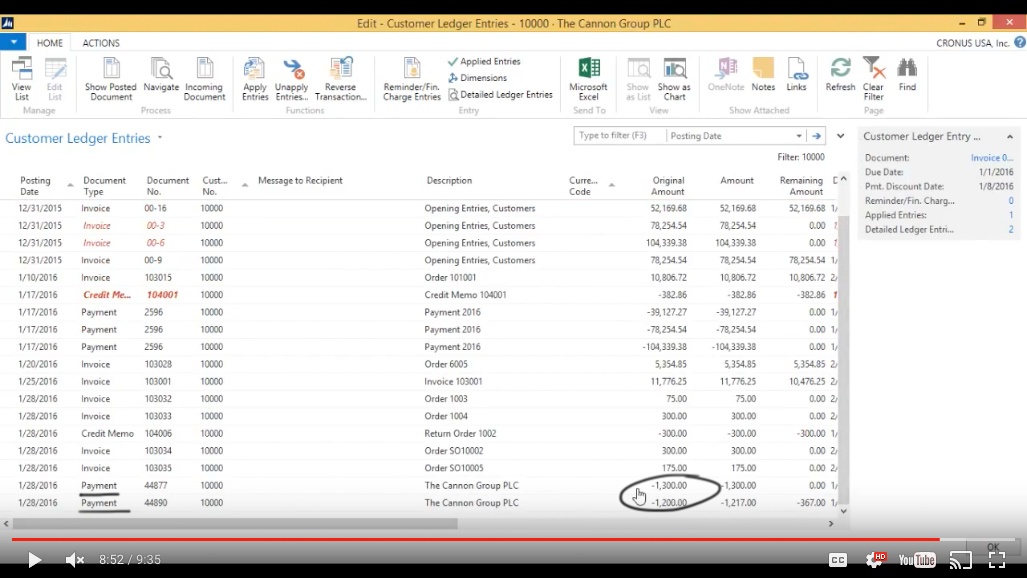
Task: Click the -1,217.00 amount cell
Action: [738, 503]
